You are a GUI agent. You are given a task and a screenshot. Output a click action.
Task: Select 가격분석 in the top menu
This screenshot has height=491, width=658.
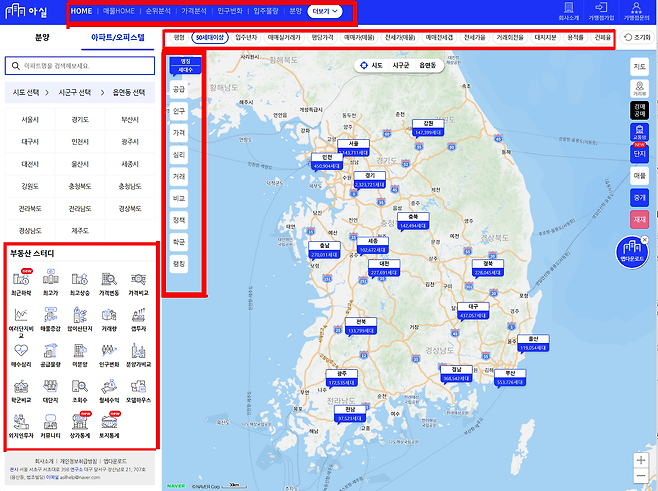(x=194, y=11)
